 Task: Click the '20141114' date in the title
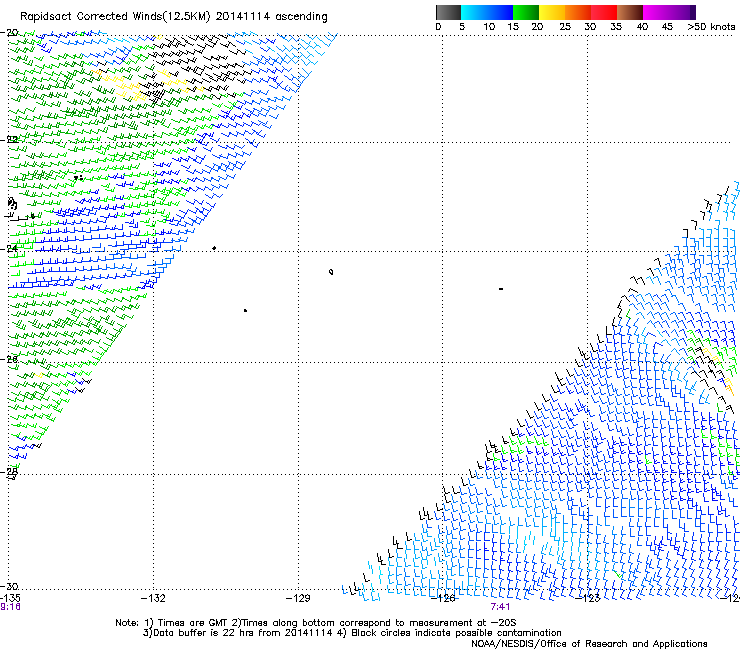(243, 17)
